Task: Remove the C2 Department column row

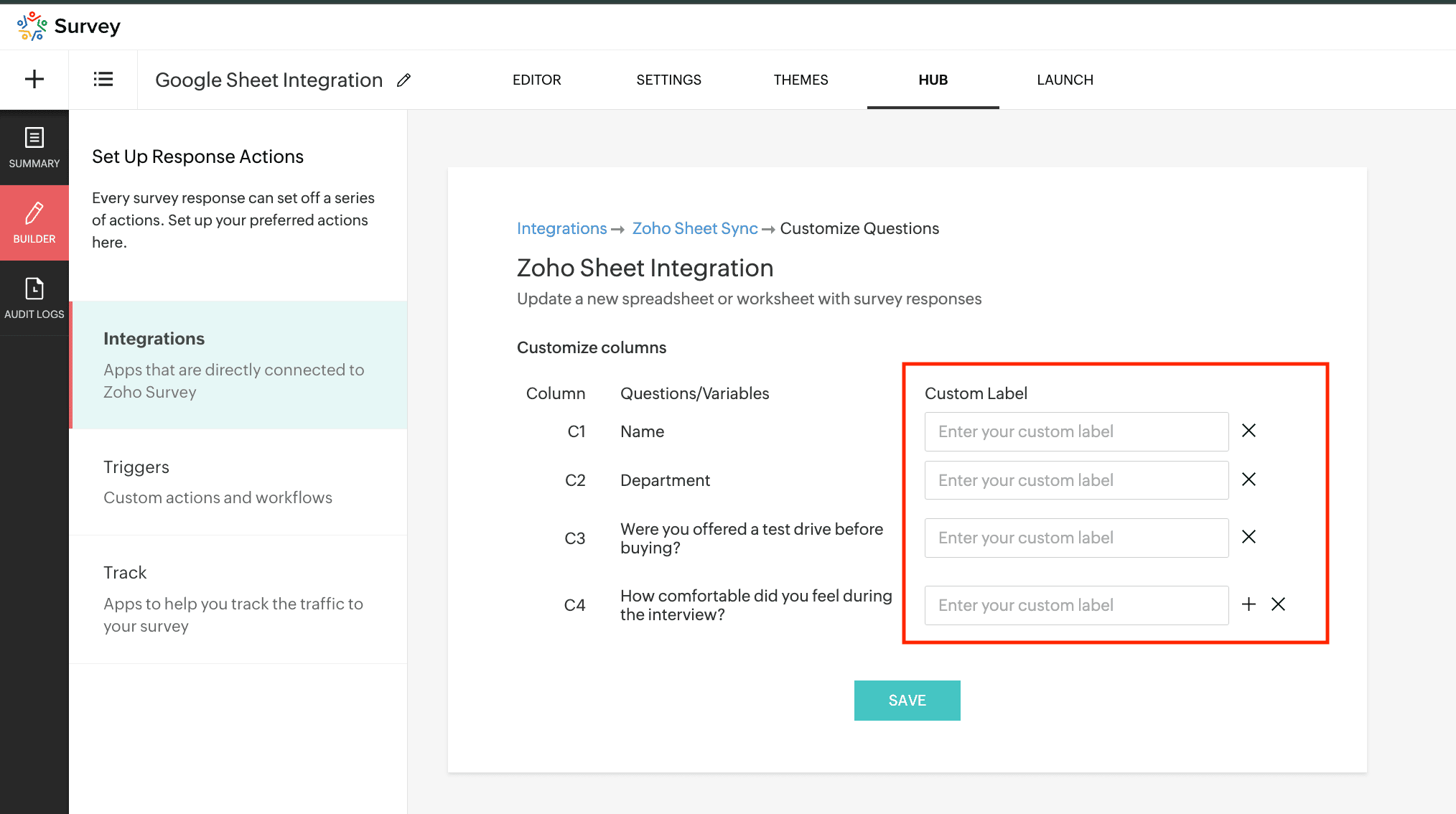Action: pyautogui.click(x=1249, y=479)
